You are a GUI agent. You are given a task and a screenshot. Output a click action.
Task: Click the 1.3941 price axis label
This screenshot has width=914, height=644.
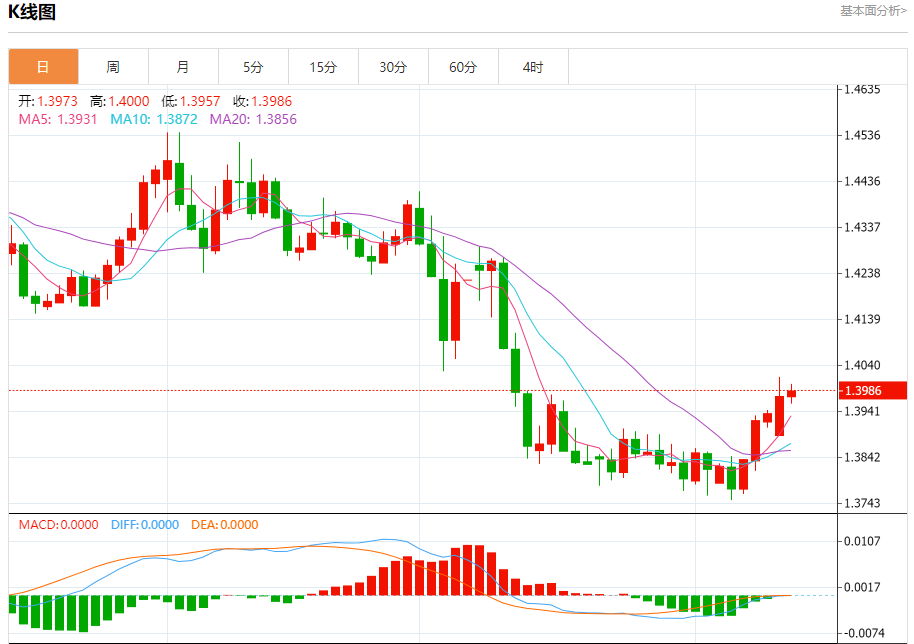(862, 411)
